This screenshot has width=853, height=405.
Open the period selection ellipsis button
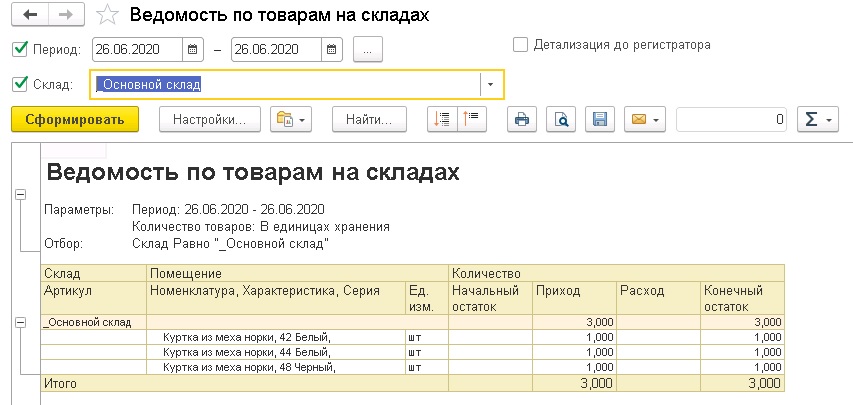click(368, 50)
